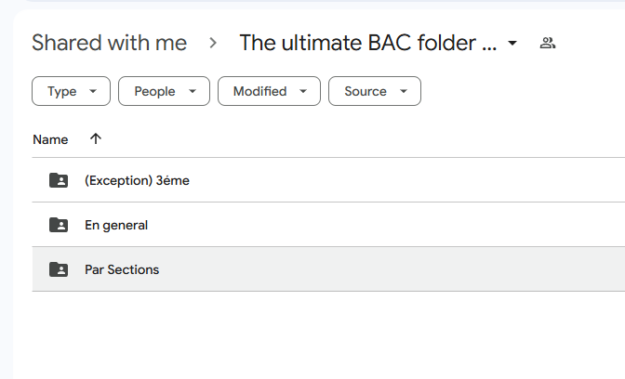Select the (Exception) 3éme folder row
Screen dimensions: 625x379
(x=328, y=180)
